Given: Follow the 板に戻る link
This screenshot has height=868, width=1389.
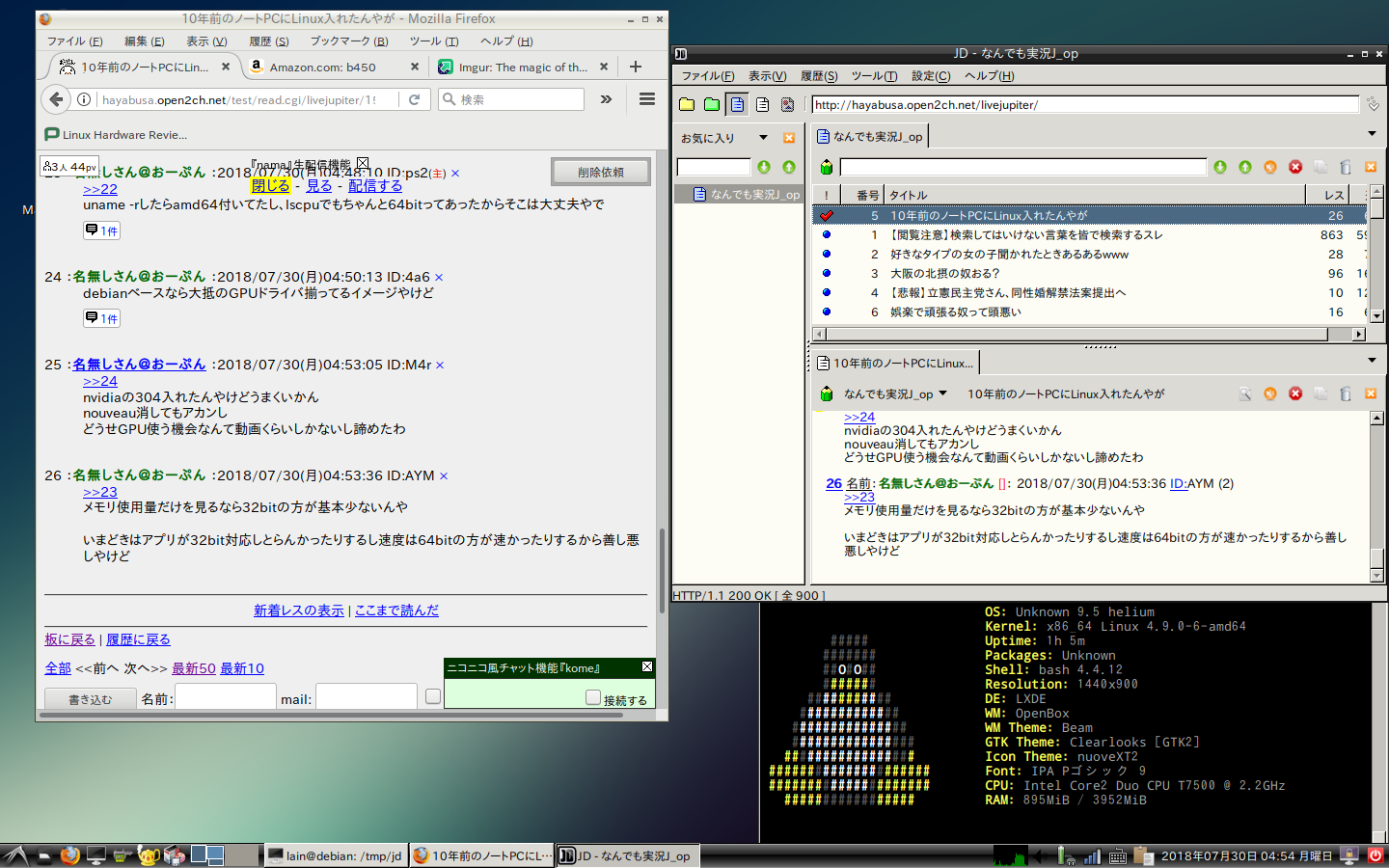Looking at the screenshot, I should point(69,639).
